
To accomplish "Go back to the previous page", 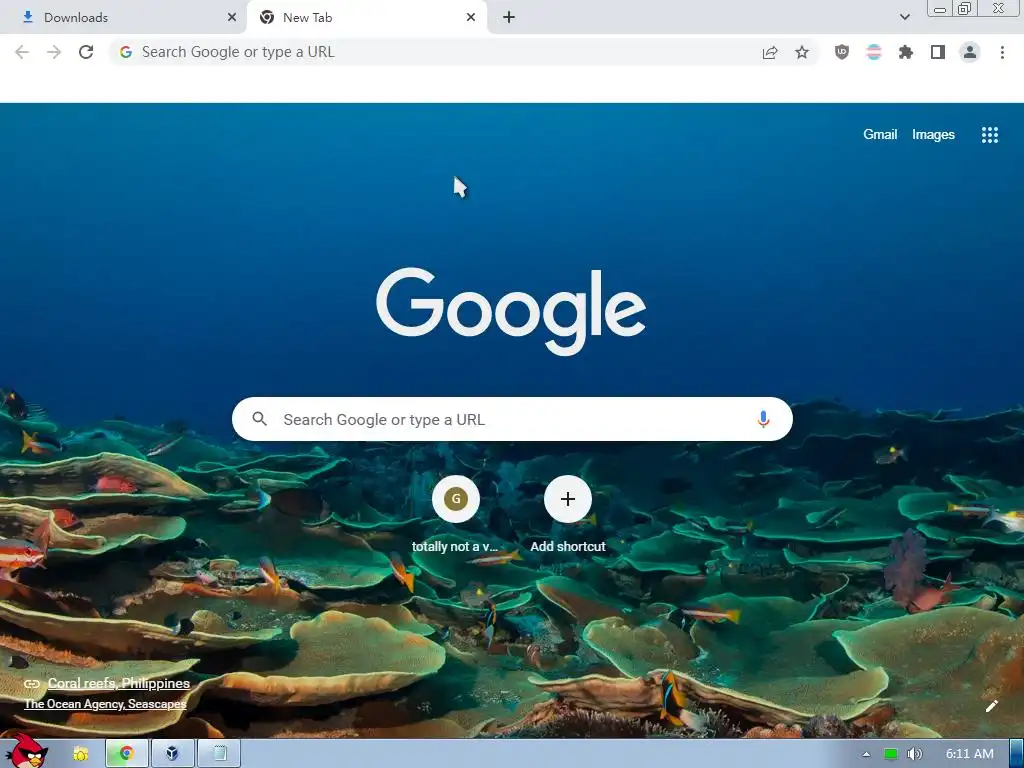I will tap(22, 52).
